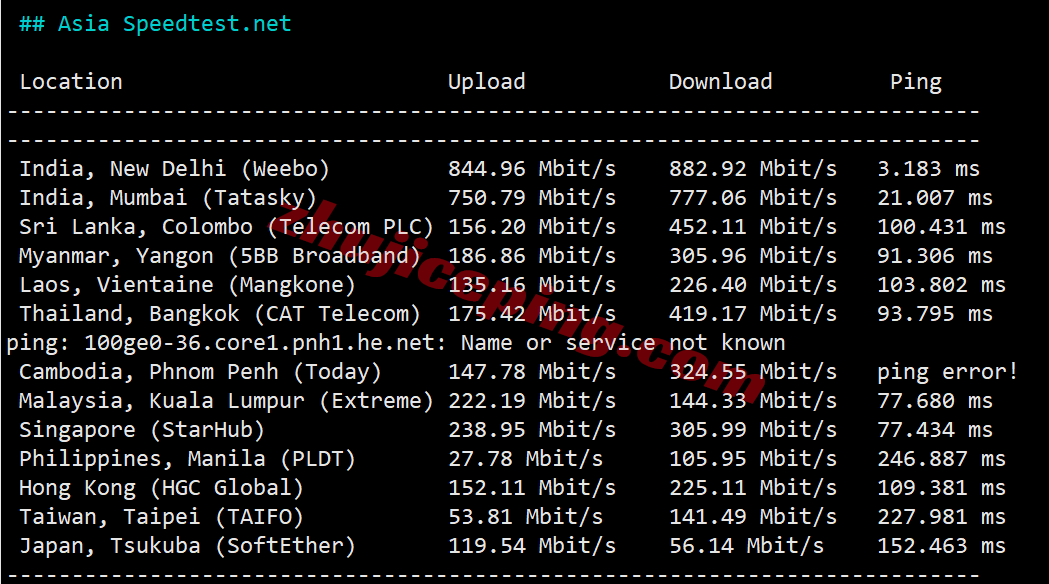Viewport: 1049px width, 584px height.
Task: Click download value 419.17 Mbit/s
Action: point(753,314)
